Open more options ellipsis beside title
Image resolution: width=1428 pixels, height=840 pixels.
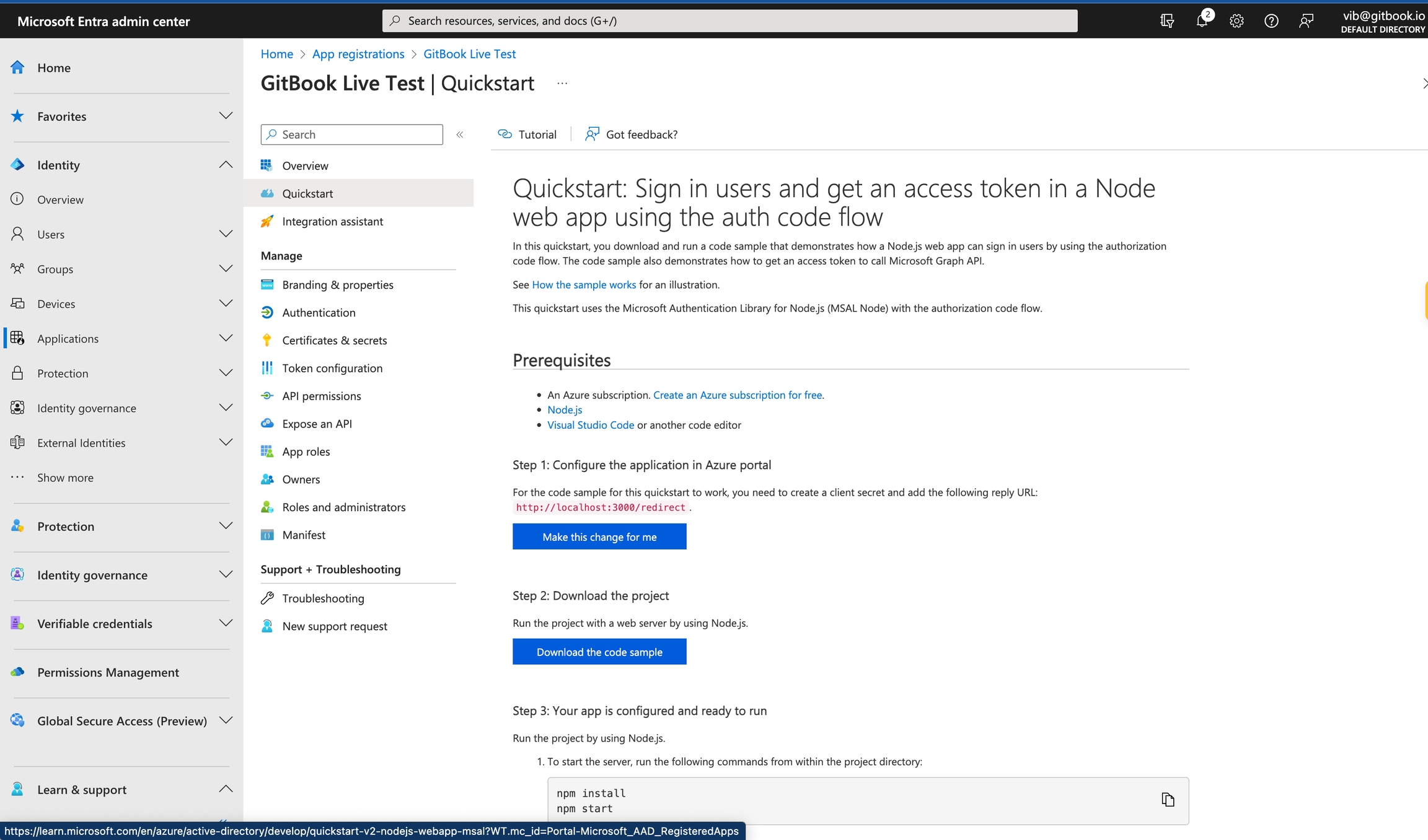tap(562, 84)
